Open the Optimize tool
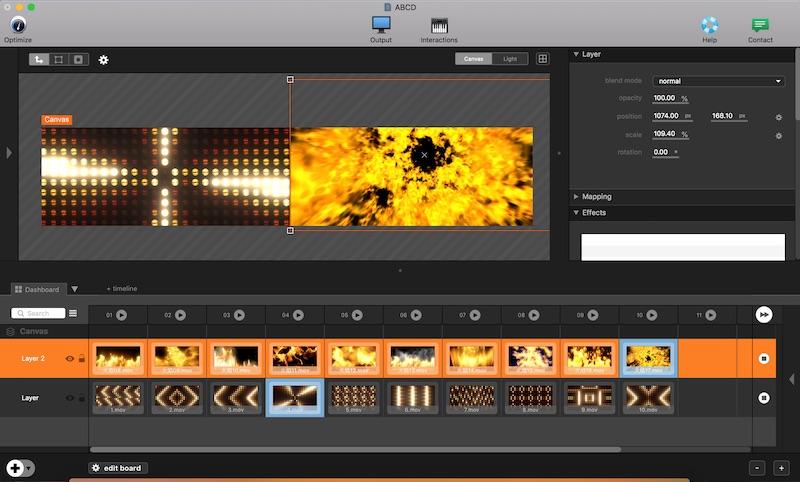Image resolution: width=800 pixels, height=482 pixels. [18, 30]
